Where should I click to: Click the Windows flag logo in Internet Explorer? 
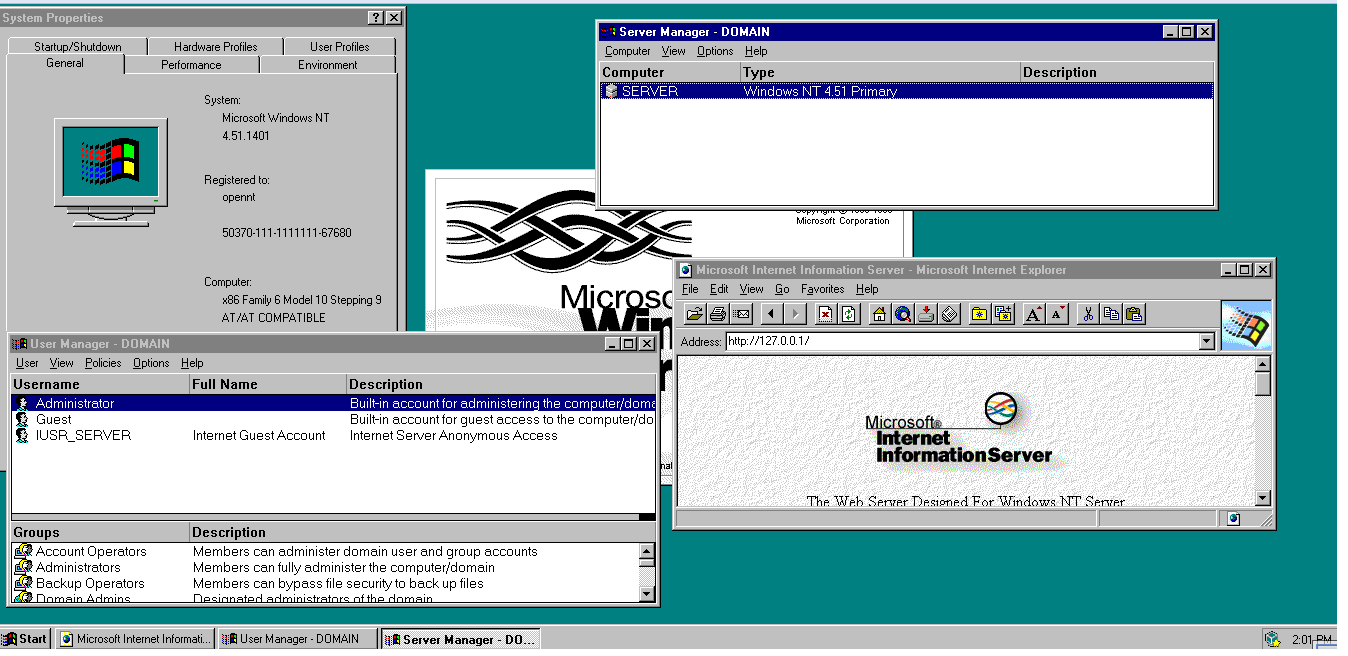1246,325
